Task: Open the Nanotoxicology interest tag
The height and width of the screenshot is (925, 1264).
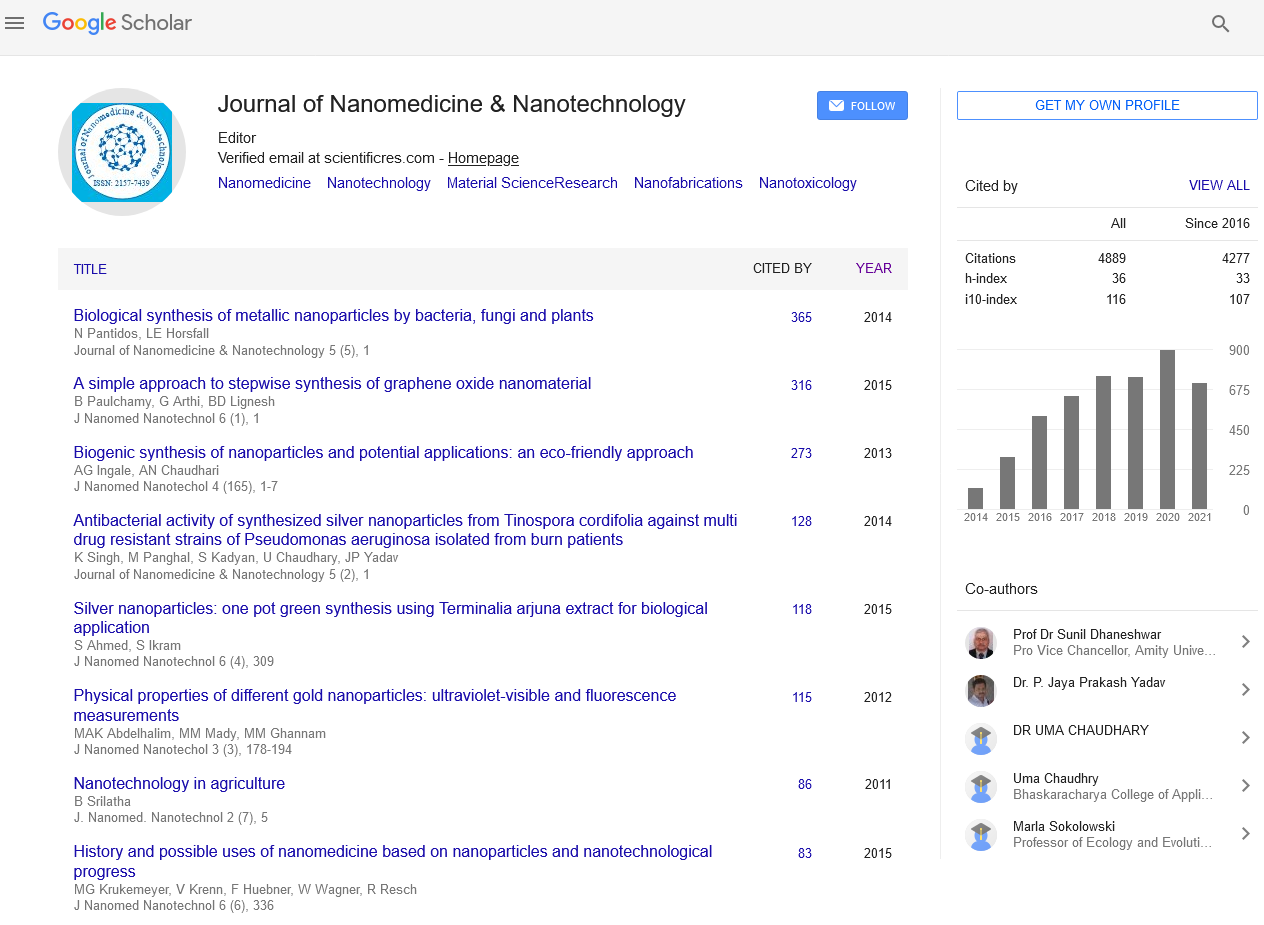Action: coord(807,183)
